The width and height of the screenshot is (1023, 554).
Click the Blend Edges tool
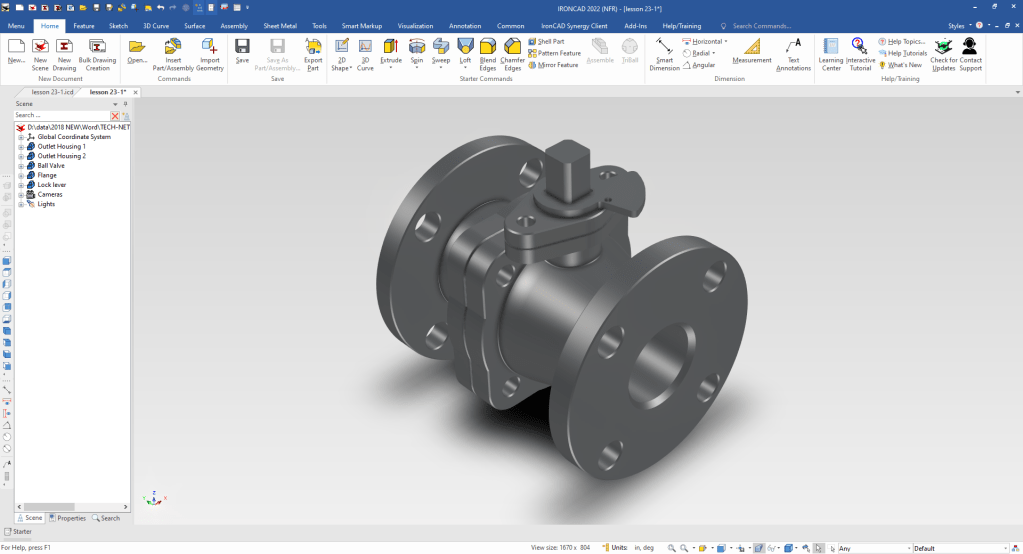488,46
